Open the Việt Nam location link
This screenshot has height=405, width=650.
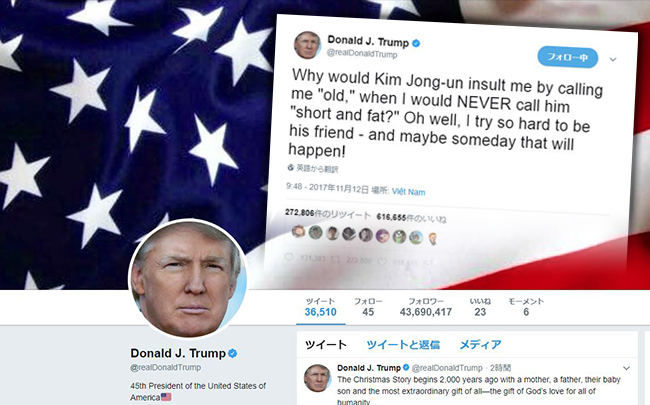[x=408, y=192]
